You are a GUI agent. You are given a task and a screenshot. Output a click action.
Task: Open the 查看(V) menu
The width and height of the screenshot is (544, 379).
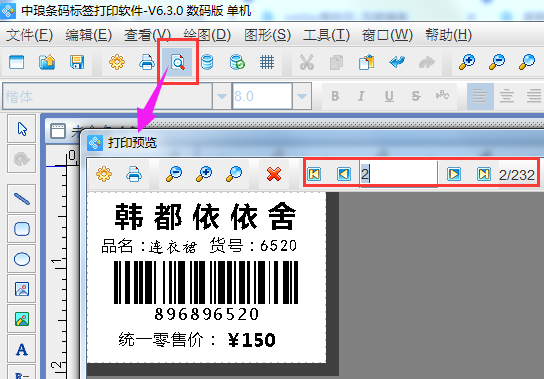(147, 35)
